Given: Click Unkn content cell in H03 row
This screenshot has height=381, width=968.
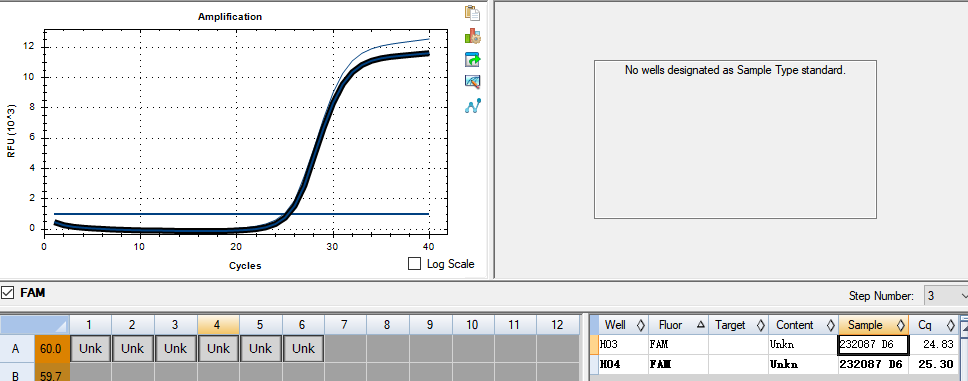Looking at the screenshot, I should click(x=803, y=344).
